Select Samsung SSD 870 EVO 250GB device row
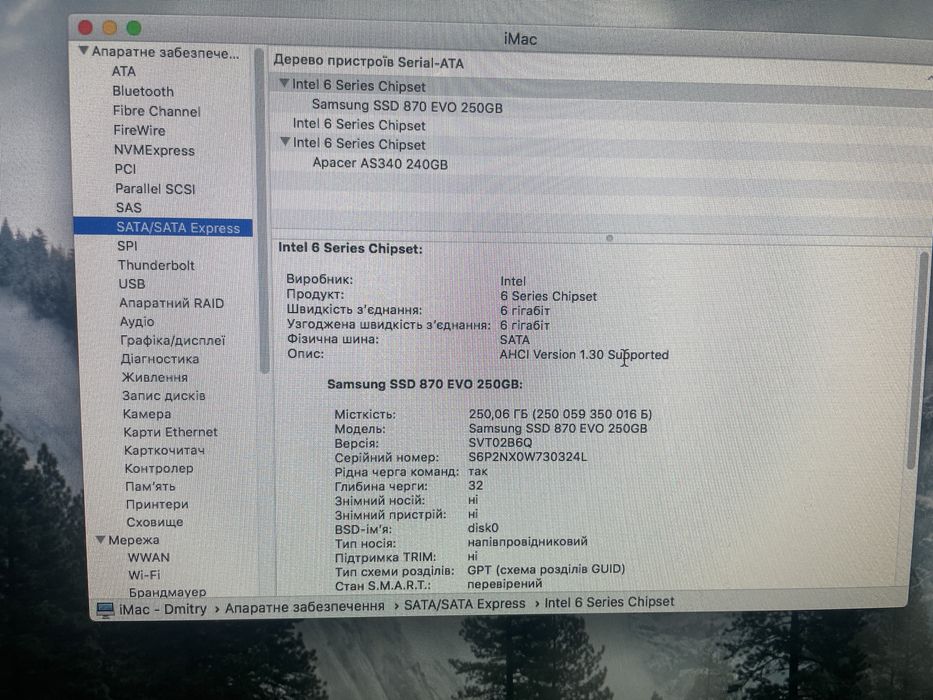Image resolution: width=933 pixels, height=700 pixels. (407, 107)
